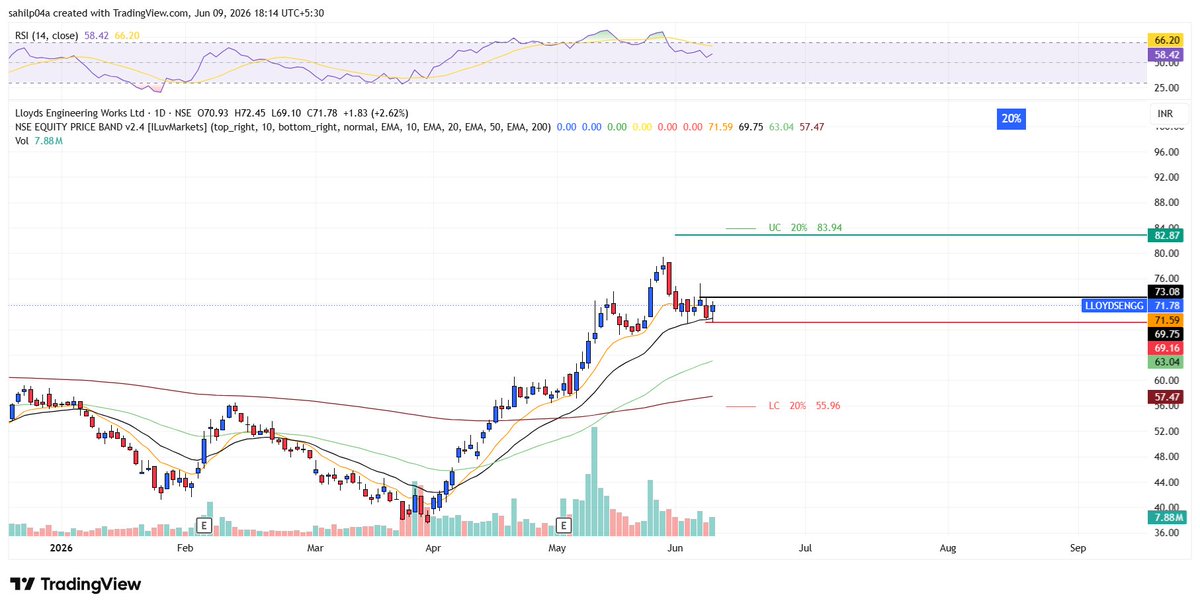The width and height of the screenshot is (1200, 609).
Task: Click the Mar label on the time axis
Action: click(316, 549)
